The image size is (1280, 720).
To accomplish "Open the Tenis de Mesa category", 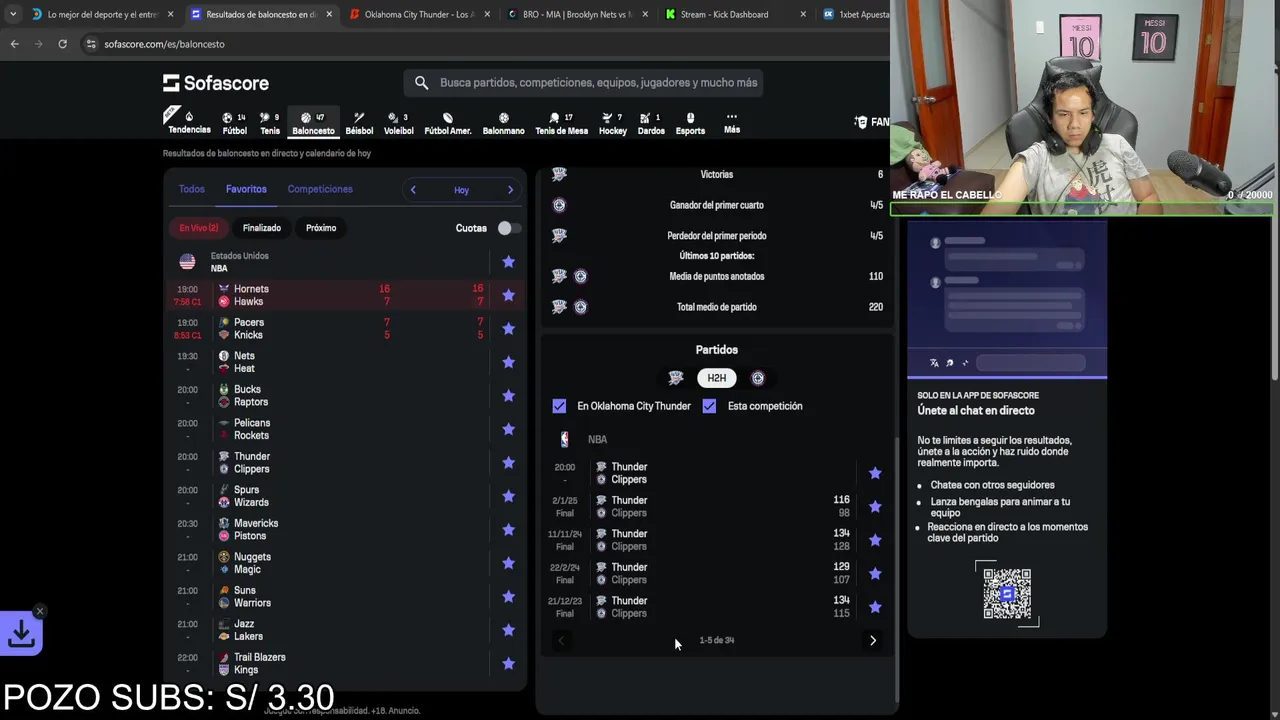I will [561, 123].
